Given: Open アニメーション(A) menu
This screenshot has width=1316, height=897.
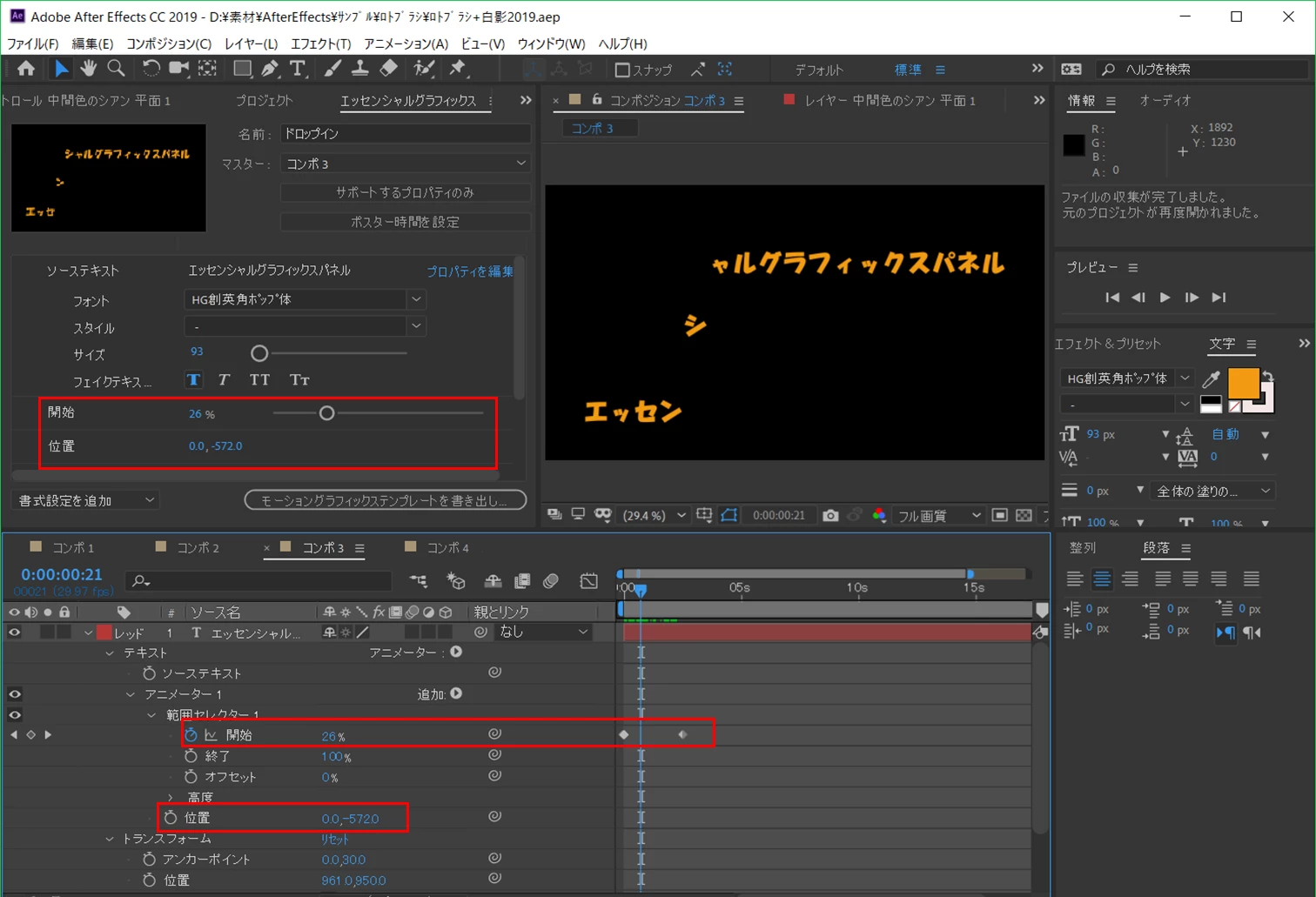Looking at the screenshot, I should 406,44.
